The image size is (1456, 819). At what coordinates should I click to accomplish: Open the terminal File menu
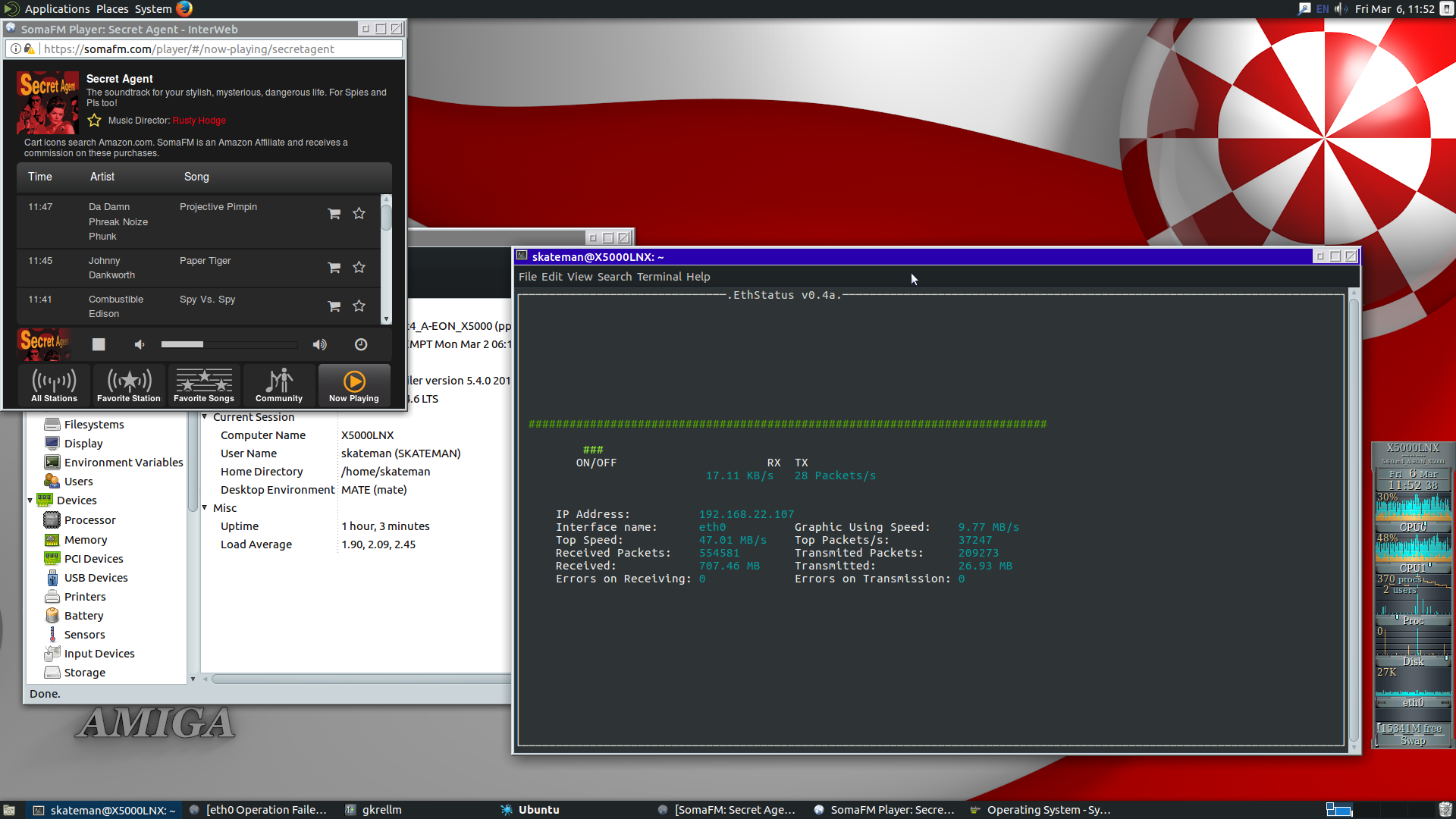click(528, 277)
